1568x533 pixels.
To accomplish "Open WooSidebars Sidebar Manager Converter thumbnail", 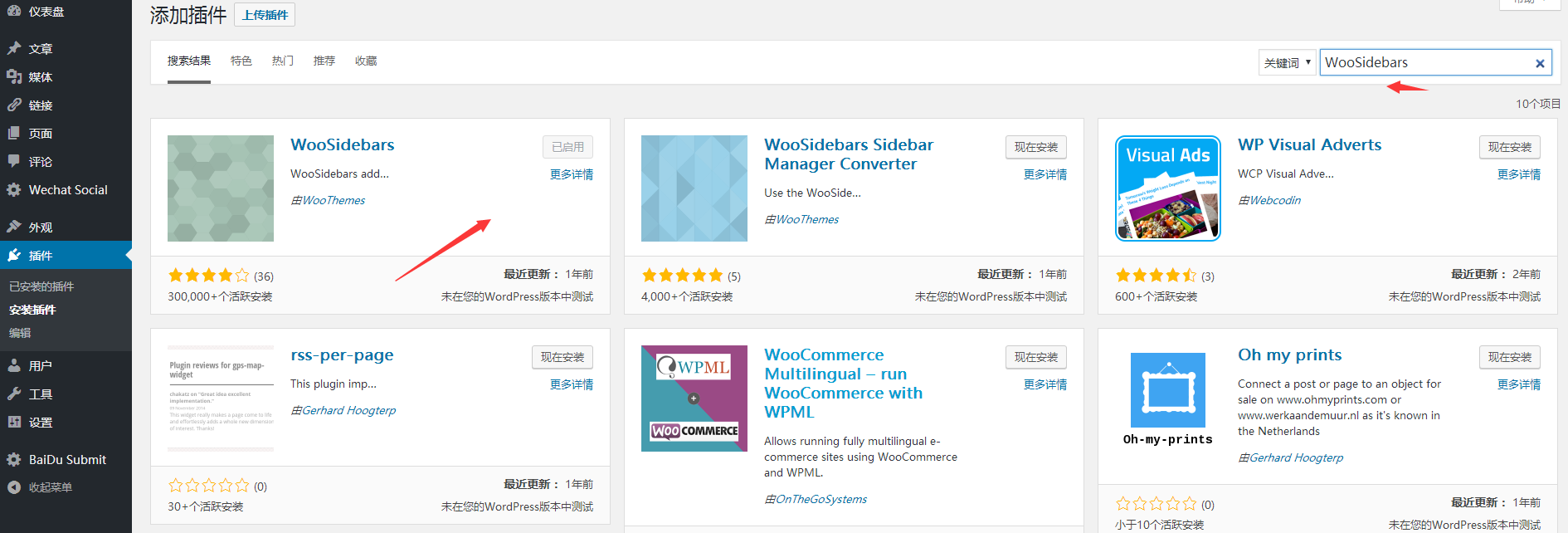I will click(x=694, y=188).
